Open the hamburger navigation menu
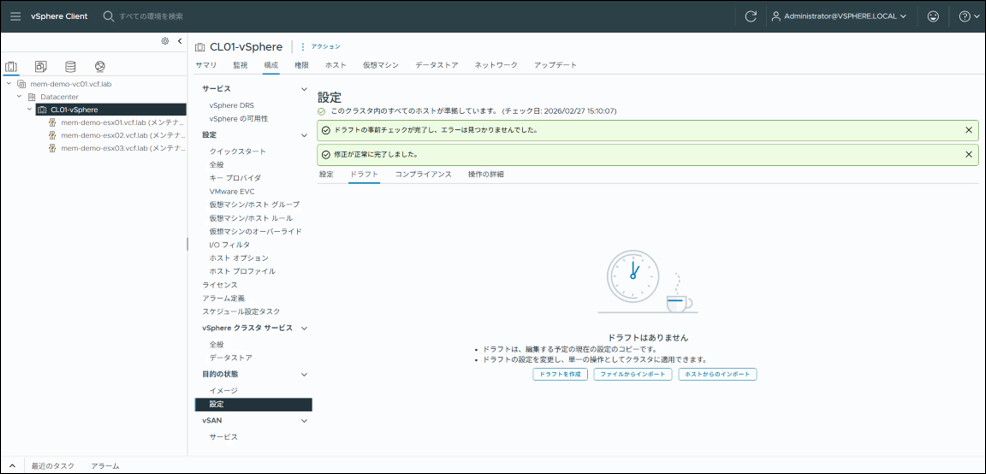Viewport: 986px width, 474px height. [x=15, y=16]
